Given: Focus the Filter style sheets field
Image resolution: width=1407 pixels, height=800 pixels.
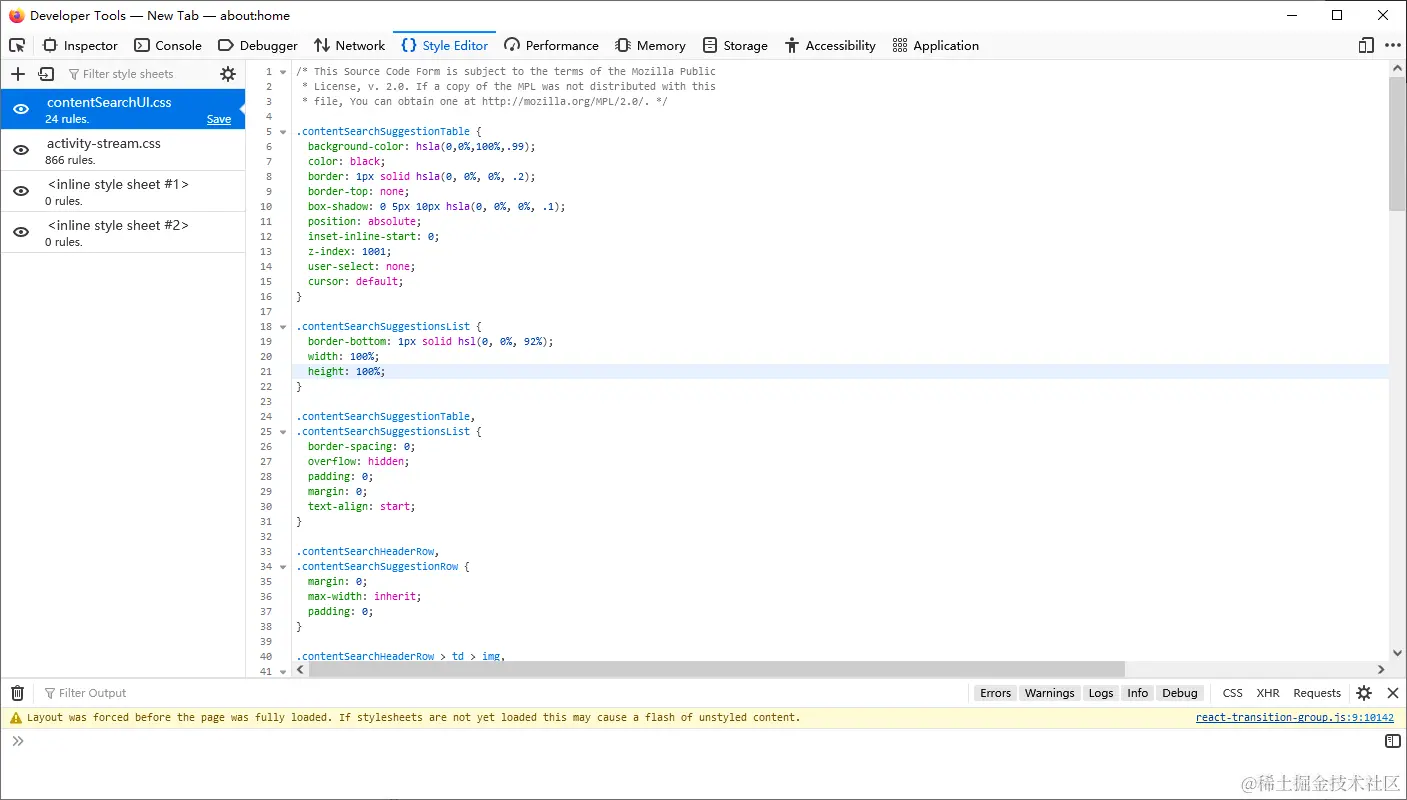Looking at the screenshot, I should pyautogui.click(x=138, y=74).
